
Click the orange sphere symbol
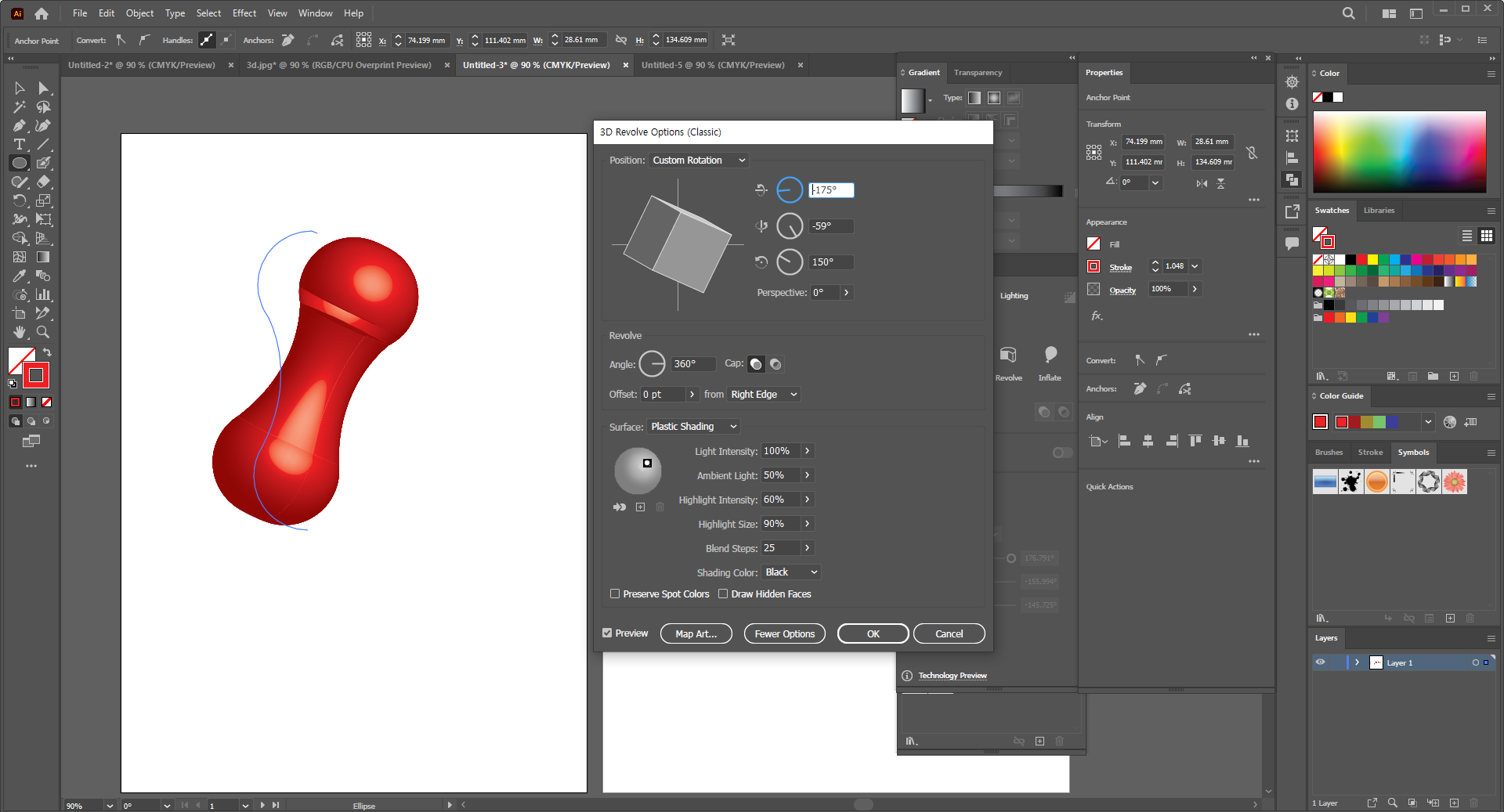coord(1376,482)
